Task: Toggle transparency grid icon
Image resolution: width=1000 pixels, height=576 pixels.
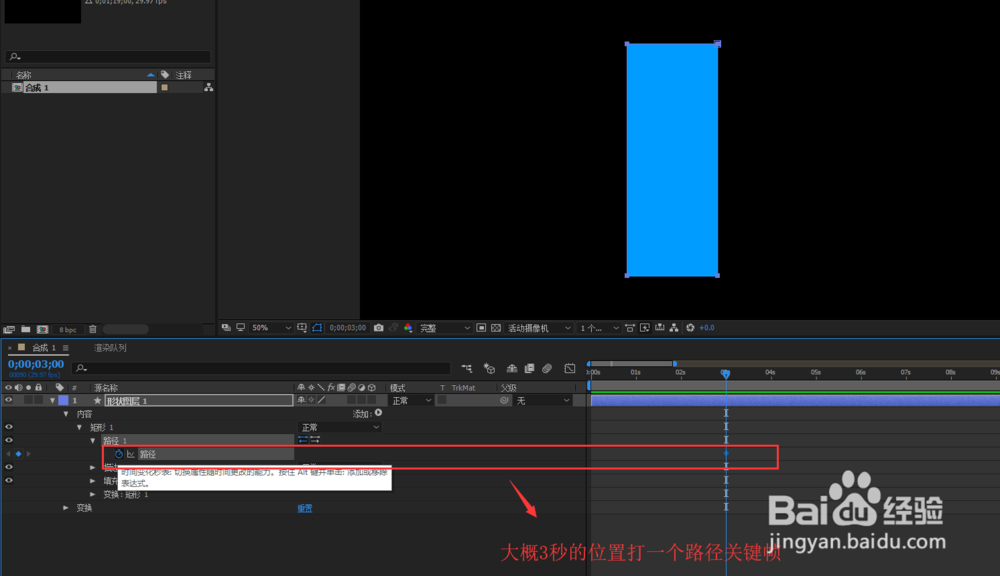Action: (496, 328)
